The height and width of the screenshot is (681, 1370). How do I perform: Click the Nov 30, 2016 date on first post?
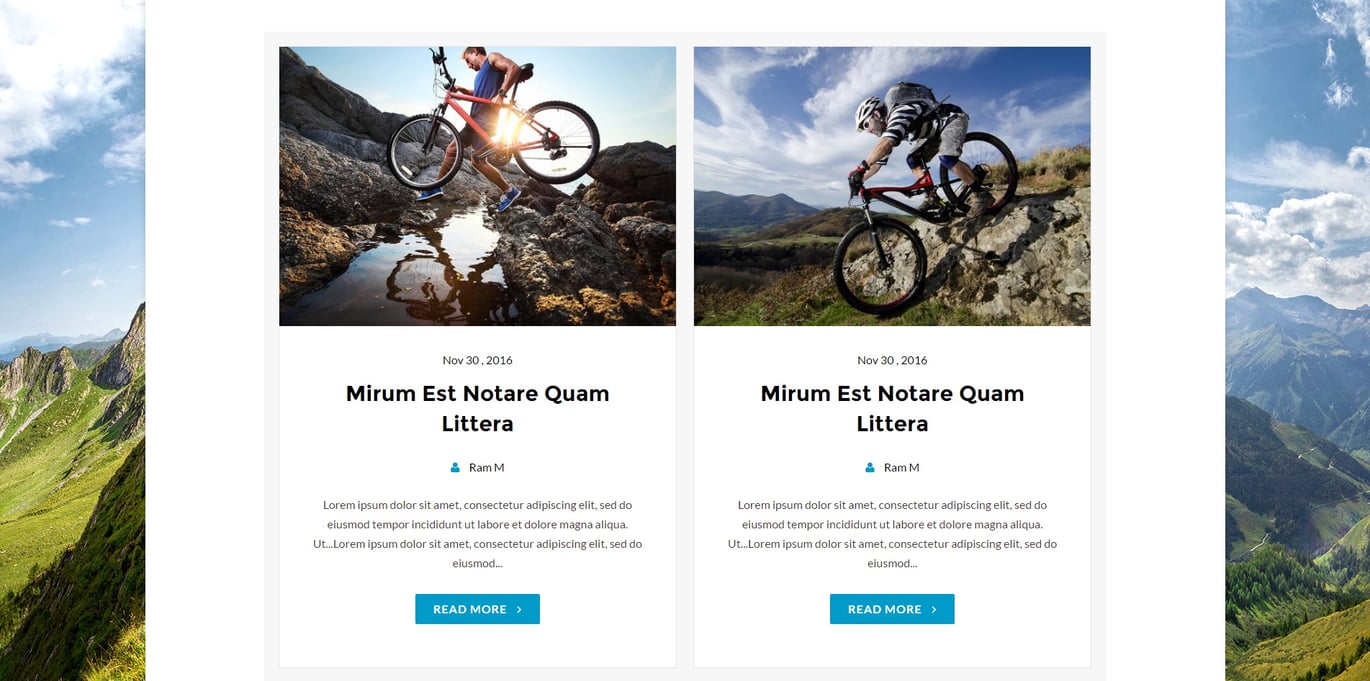477,360
